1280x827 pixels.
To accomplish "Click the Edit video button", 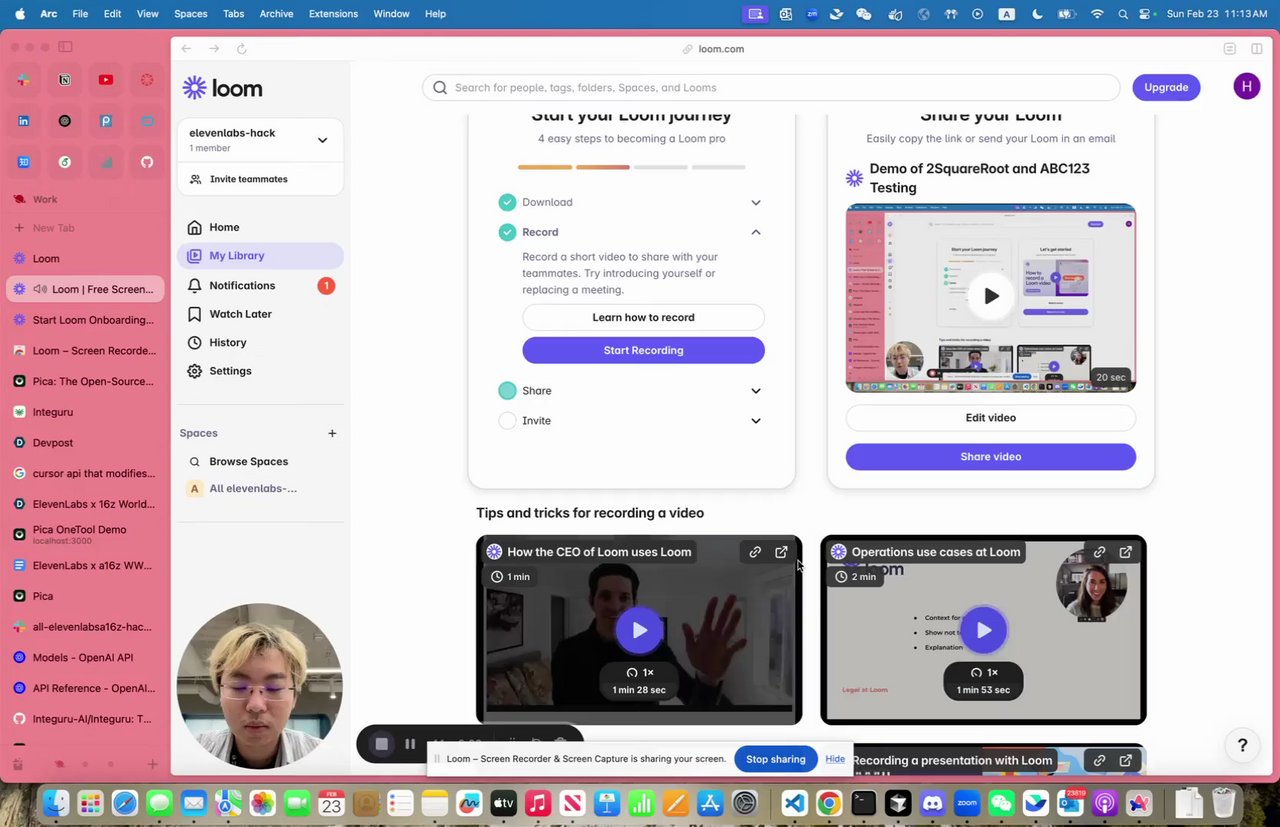I will [991, 418].
